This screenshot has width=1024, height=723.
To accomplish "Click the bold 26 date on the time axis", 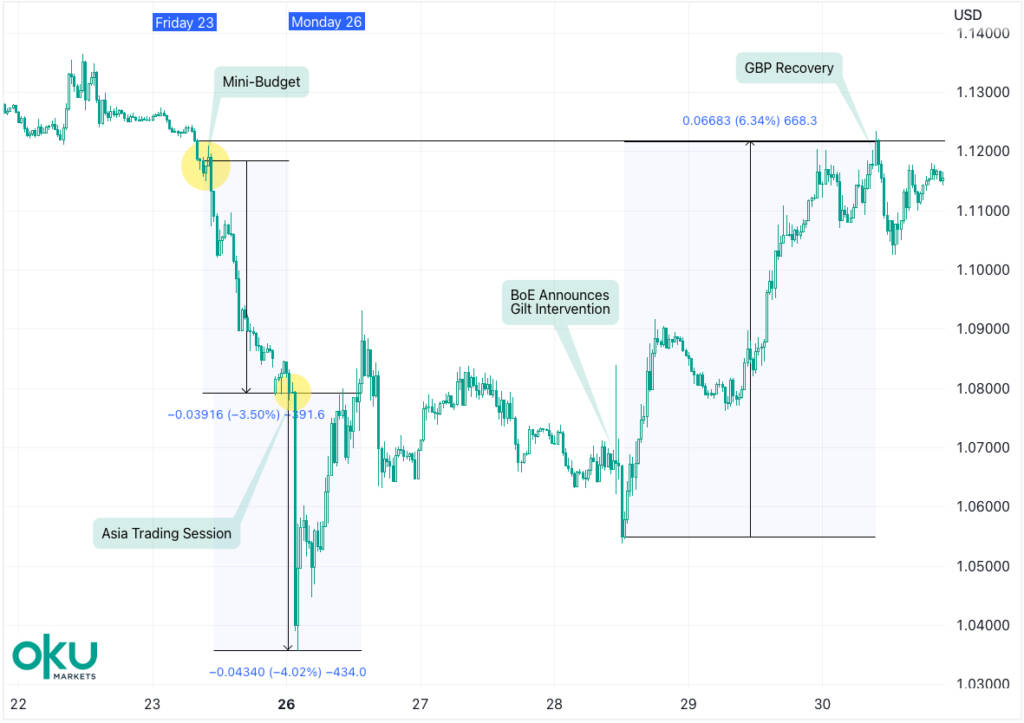I will point(286,703).
